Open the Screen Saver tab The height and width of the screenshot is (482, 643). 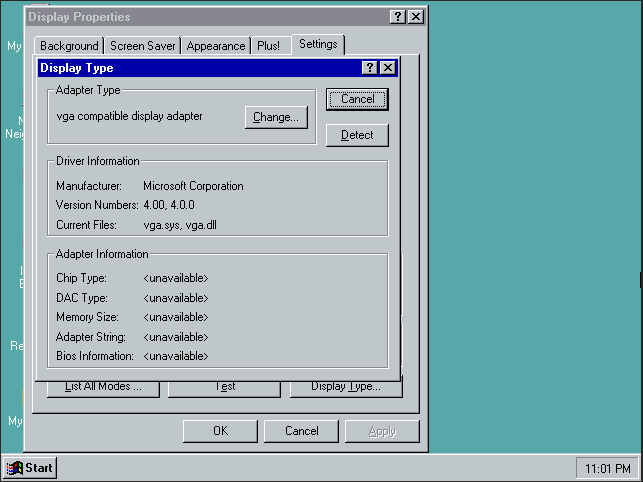(143, 46)
